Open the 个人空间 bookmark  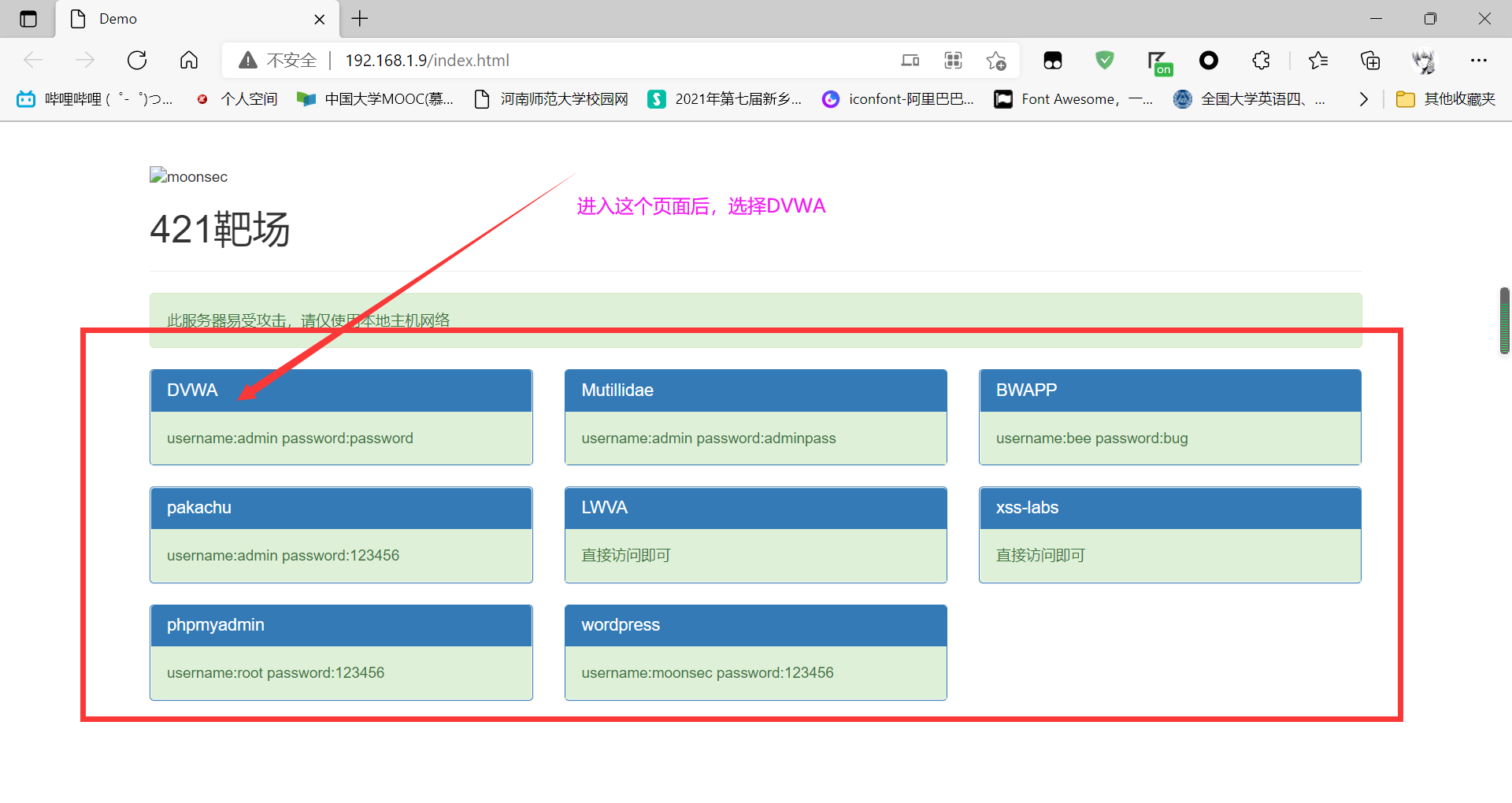[236, 99]
